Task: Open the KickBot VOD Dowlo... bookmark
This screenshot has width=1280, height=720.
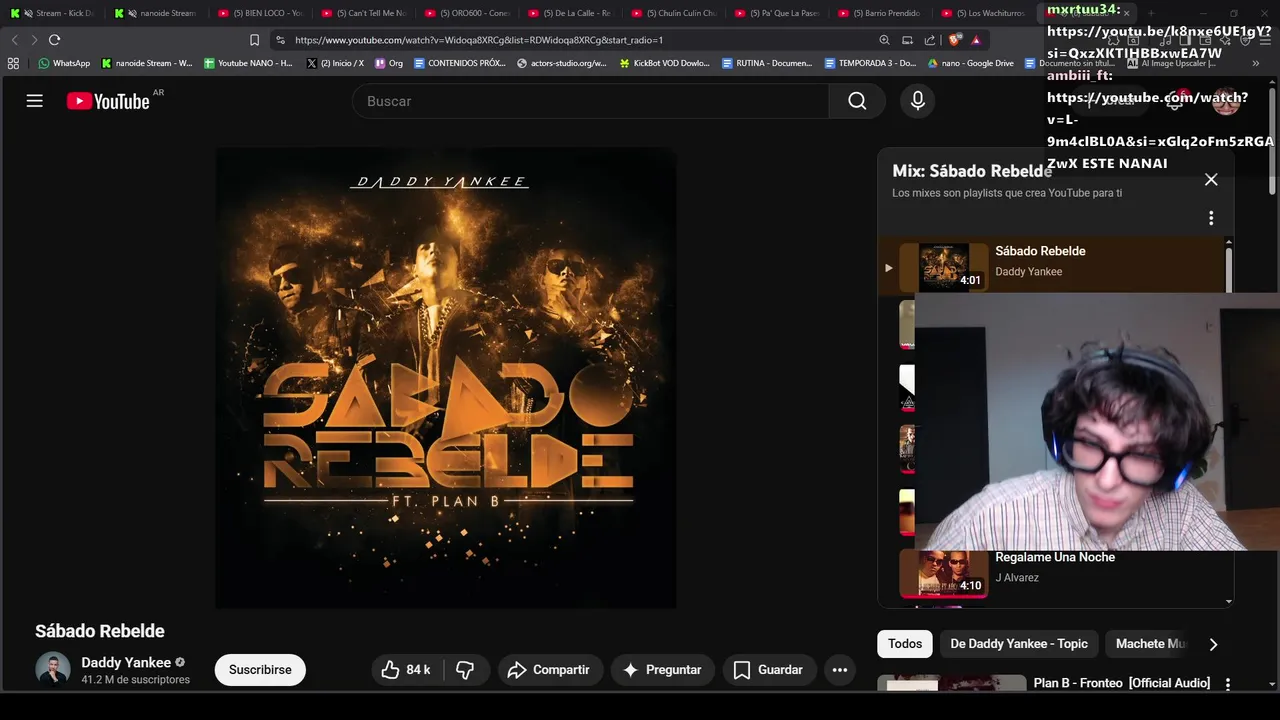Action: tap(665, 63)
